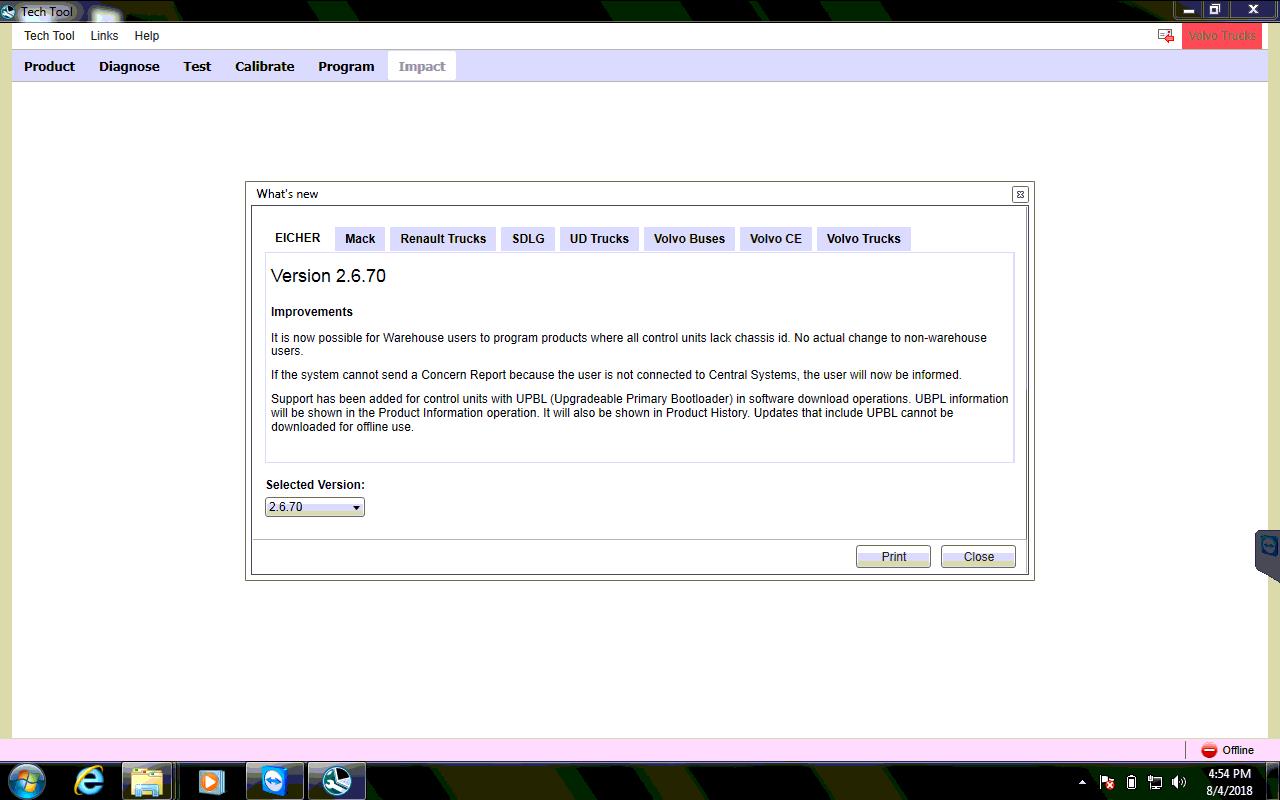Open Windows Media Player from the taskbar

pyautogui.click(x=210, y=781)
